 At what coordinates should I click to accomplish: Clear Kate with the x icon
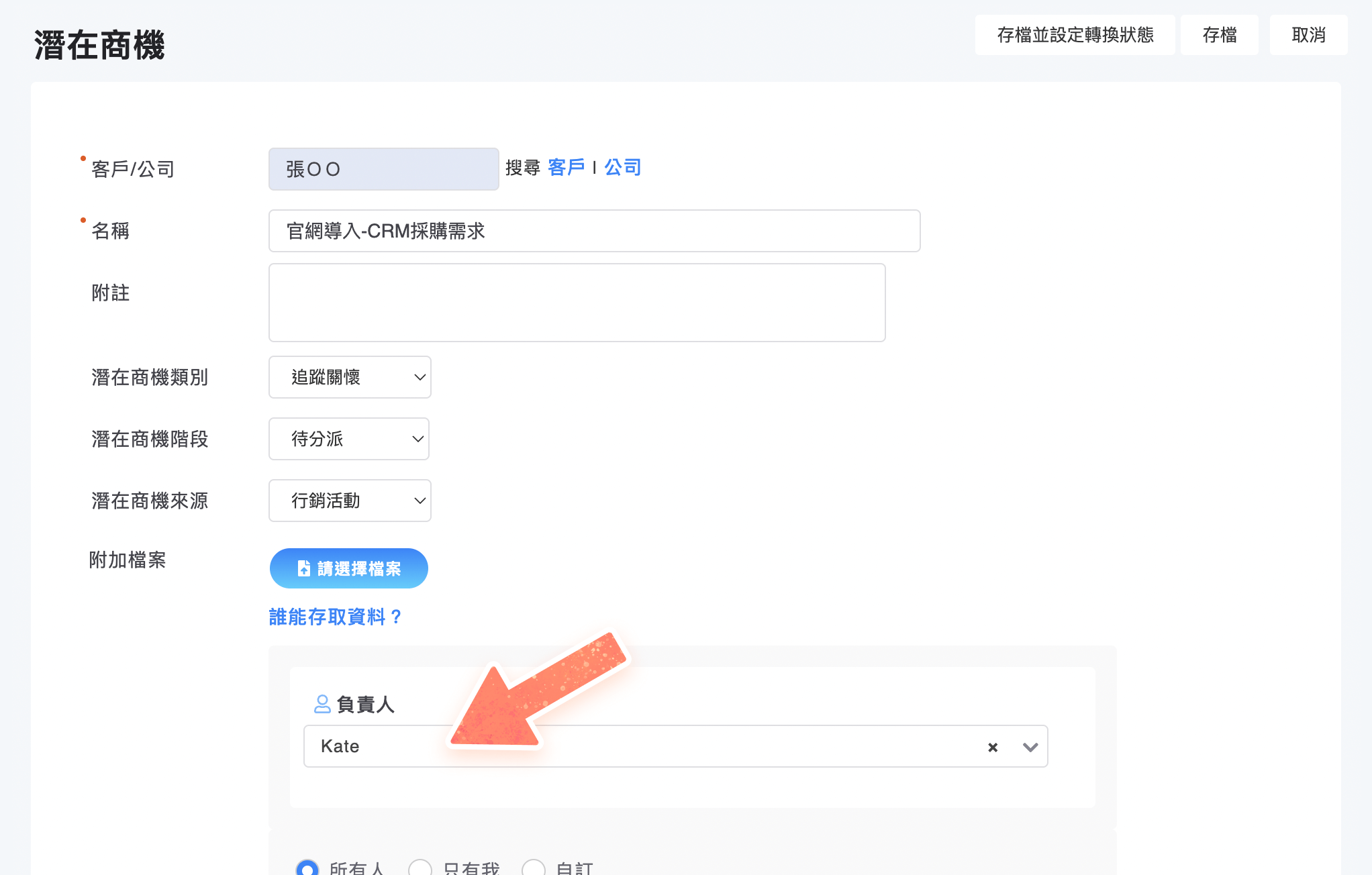[993, 747]
